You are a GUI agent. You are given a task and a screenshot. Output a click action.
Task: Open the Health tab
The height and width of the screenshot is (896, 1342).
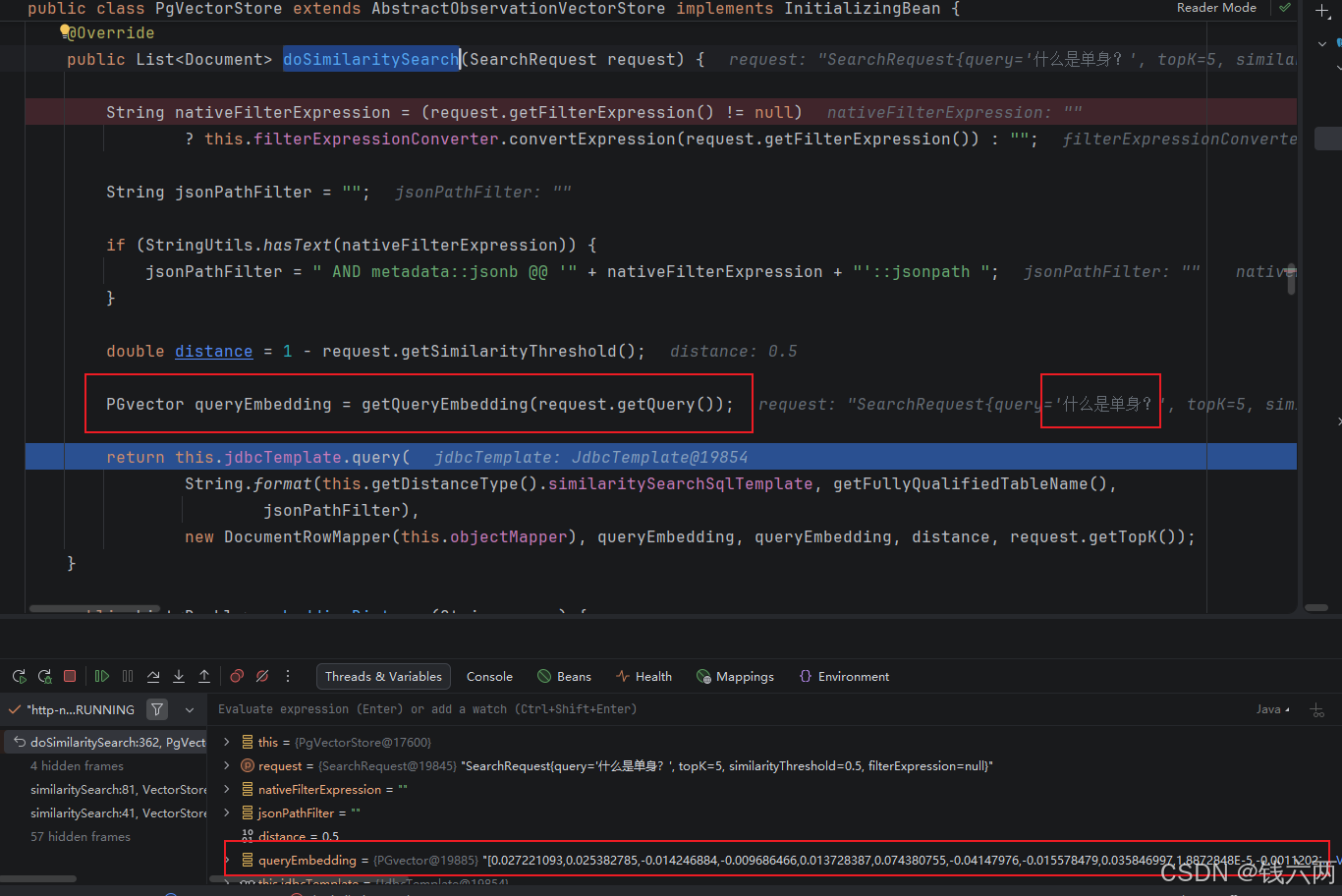click(643, 676)
